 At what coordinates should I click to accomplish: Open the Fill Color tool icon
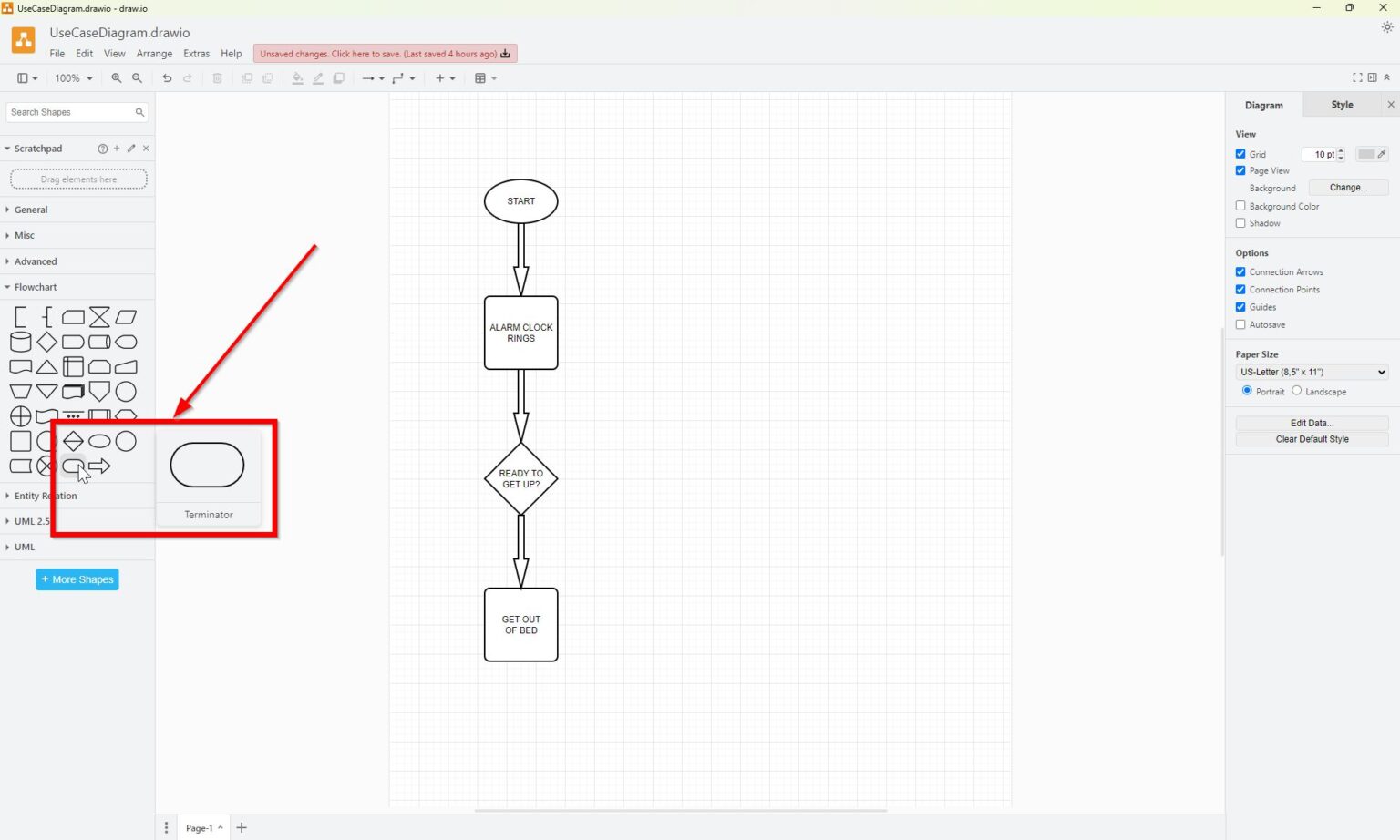297,78
